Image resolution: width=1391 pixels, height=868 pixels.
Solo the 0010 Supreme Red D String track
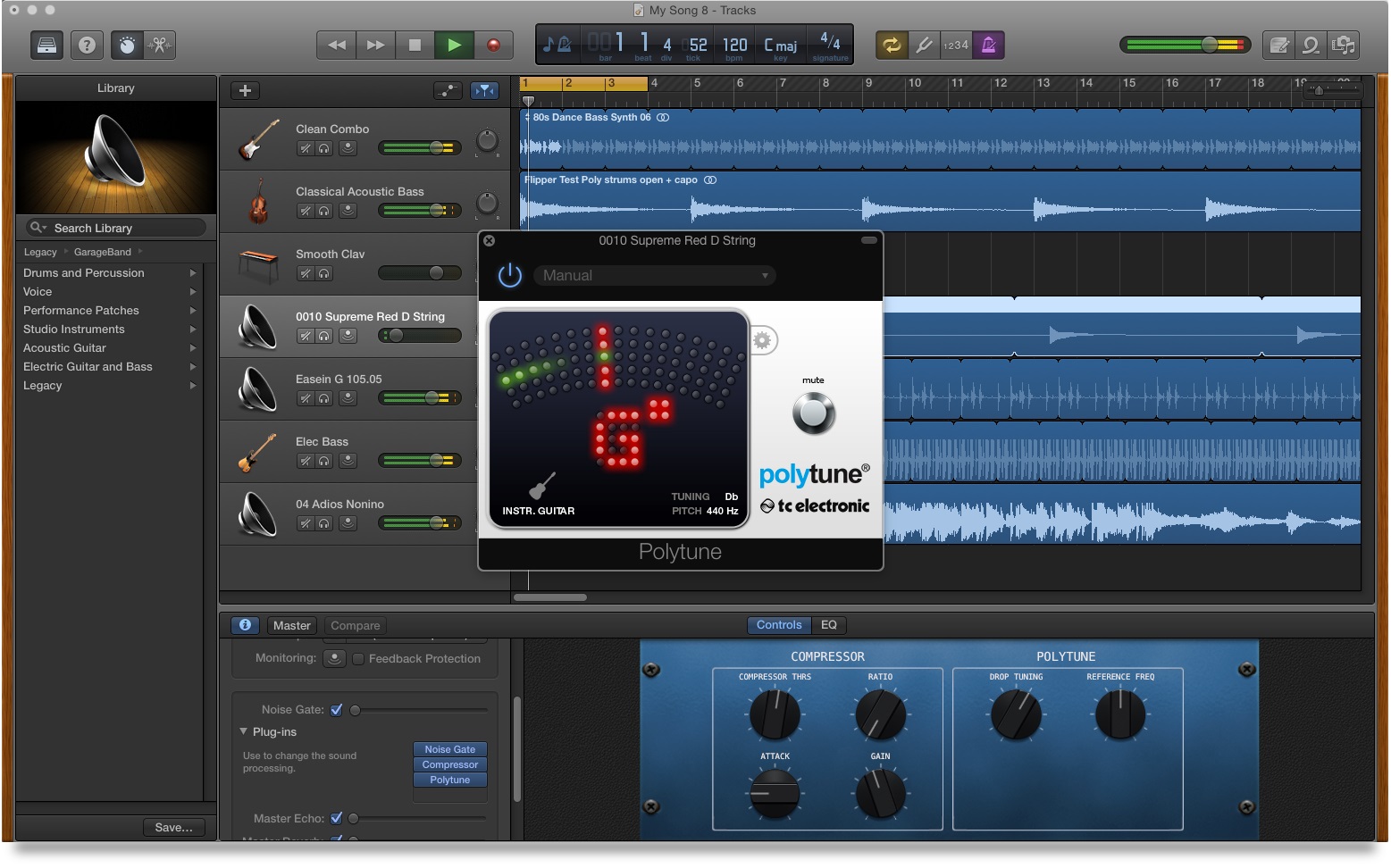[323, 336]
